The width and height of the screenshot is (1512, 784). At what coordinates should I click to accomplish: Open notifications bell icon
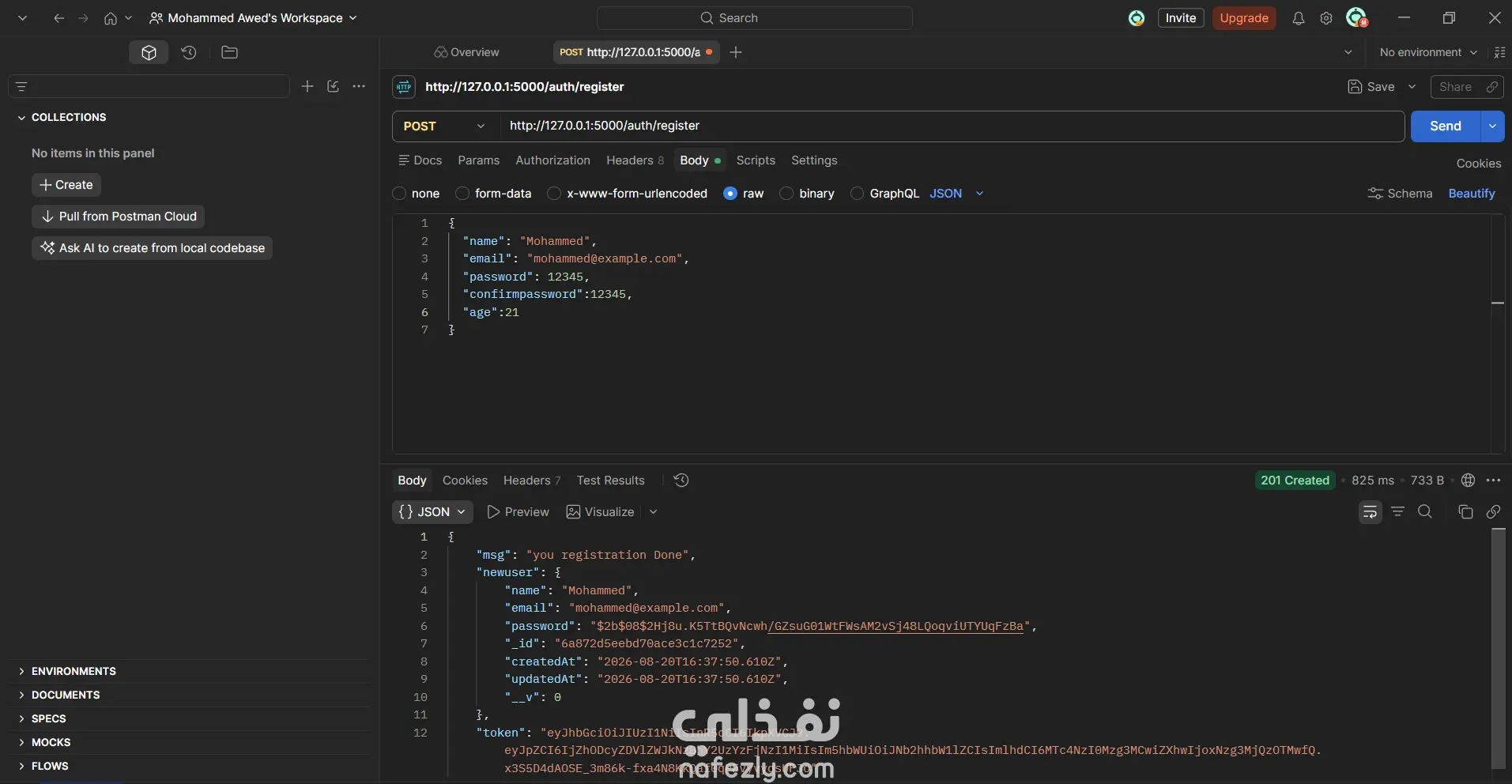tap(1298, 18)
